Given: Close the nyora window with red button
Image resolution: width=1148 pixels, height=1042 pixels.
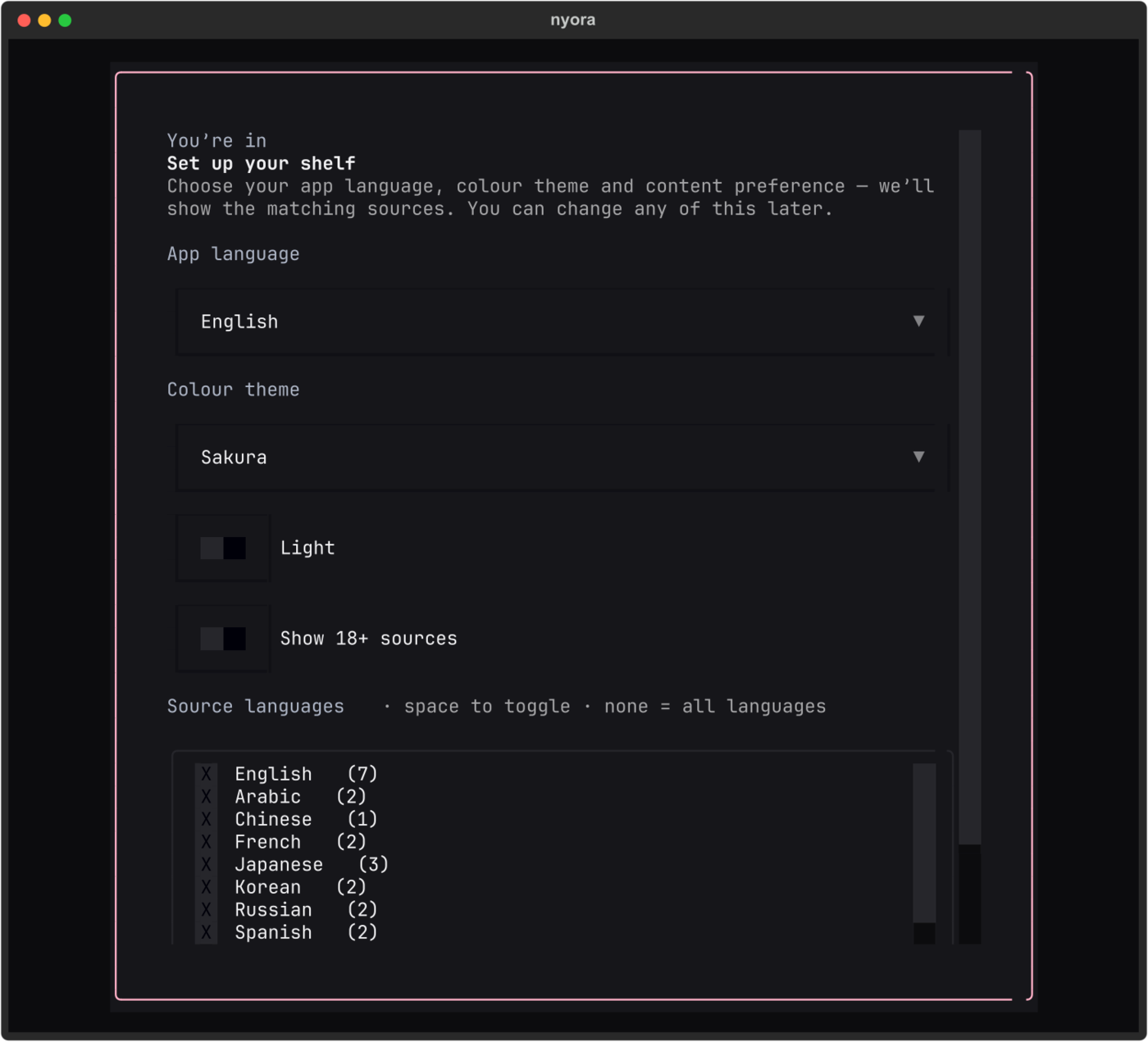Looking at the screenshot, I should (25, 20).
